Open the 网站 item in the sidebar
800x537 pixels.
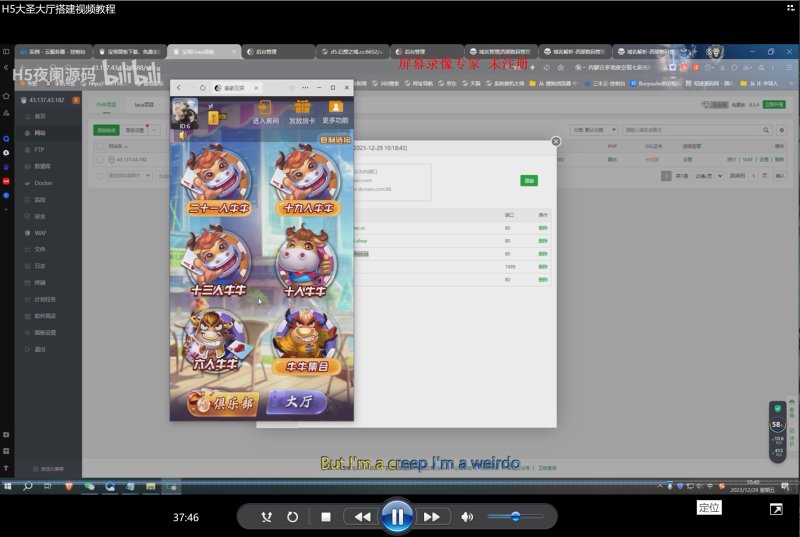click(40, 132)
